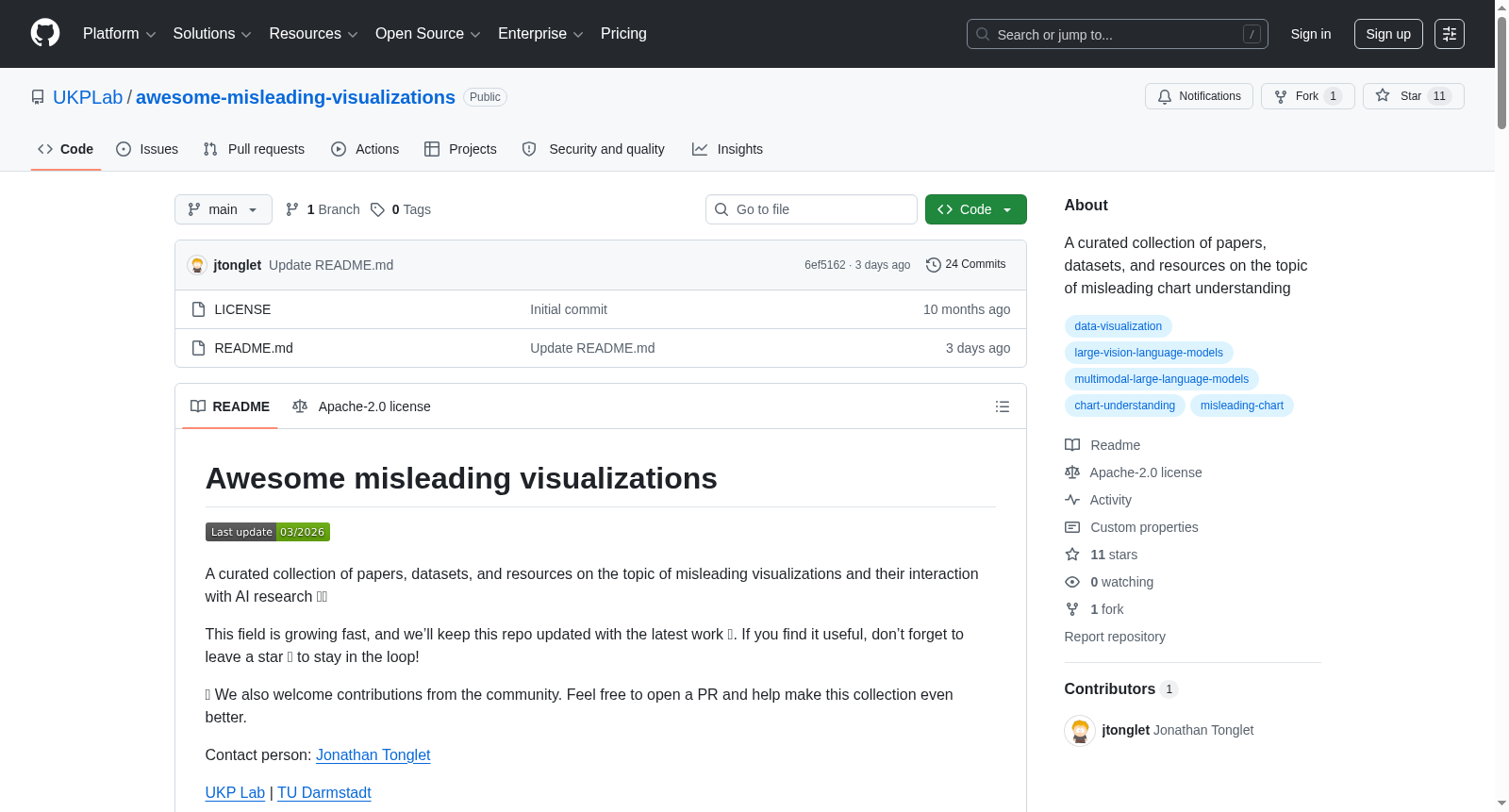Open the GitHub homepage logo
This screenshot has height=812, width=1509.
point(45,33)
